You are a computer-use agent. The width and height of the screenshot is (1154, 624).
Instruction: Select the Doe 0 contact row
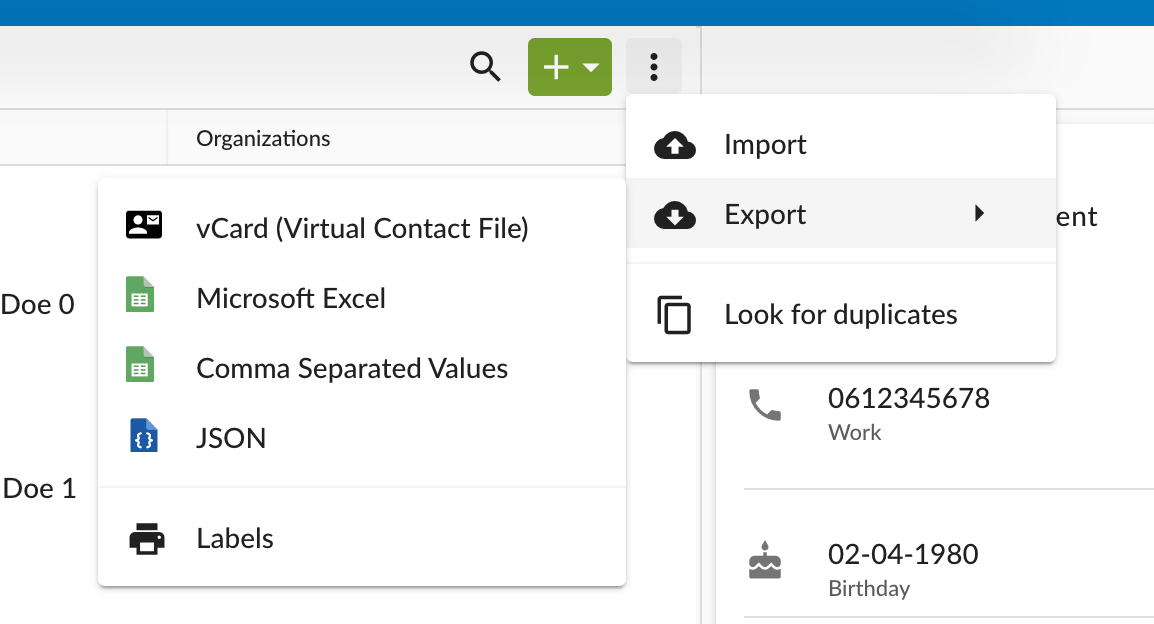point(38,304)
